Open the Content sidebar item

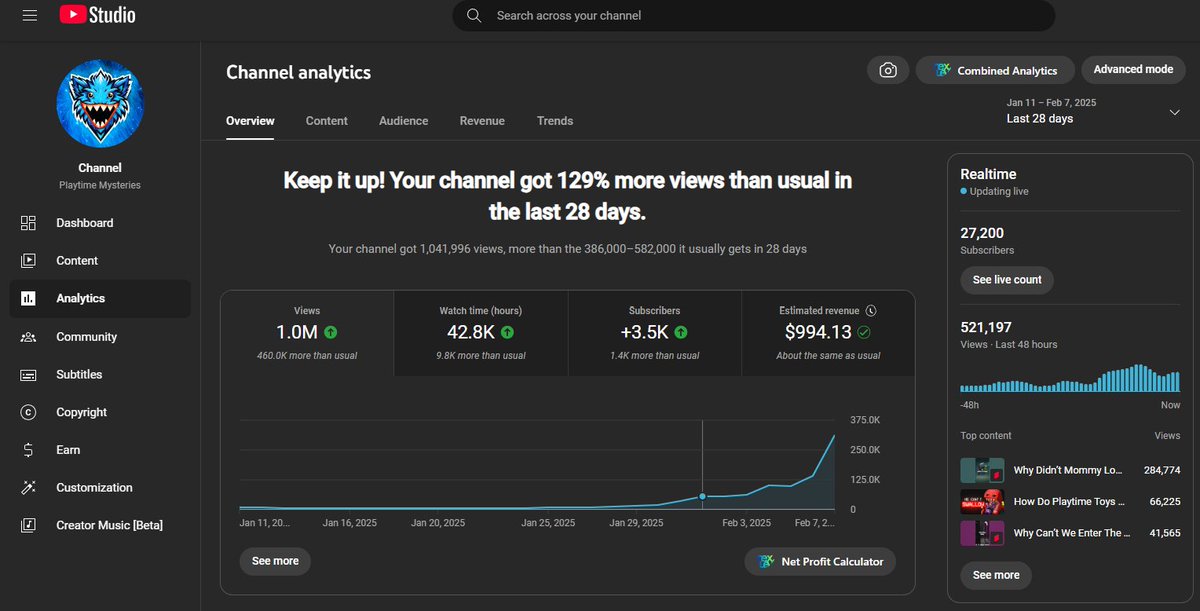(100, 261)
